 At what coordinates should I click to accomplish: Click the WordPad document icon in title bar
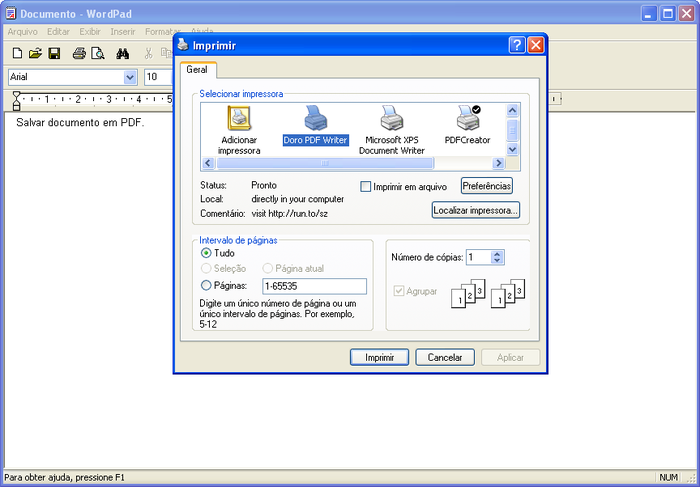pos(10,13)
